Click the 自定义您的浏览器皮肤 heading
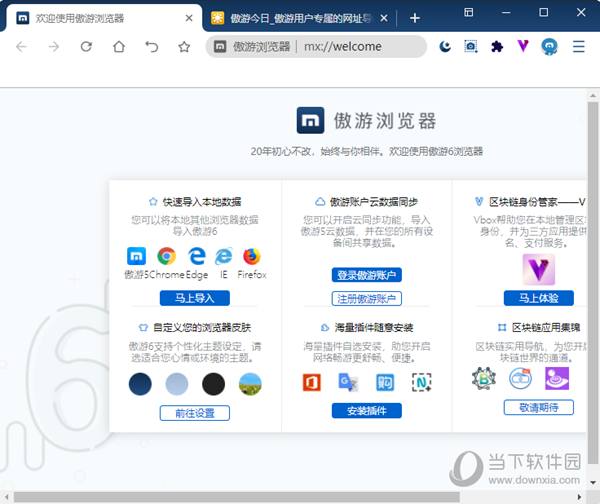 [202, 328]
